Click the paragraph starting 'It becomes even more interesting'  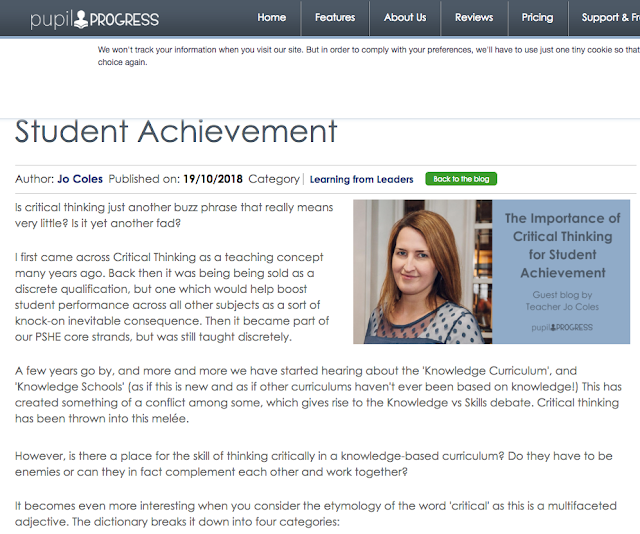click(x=316, y=514)
